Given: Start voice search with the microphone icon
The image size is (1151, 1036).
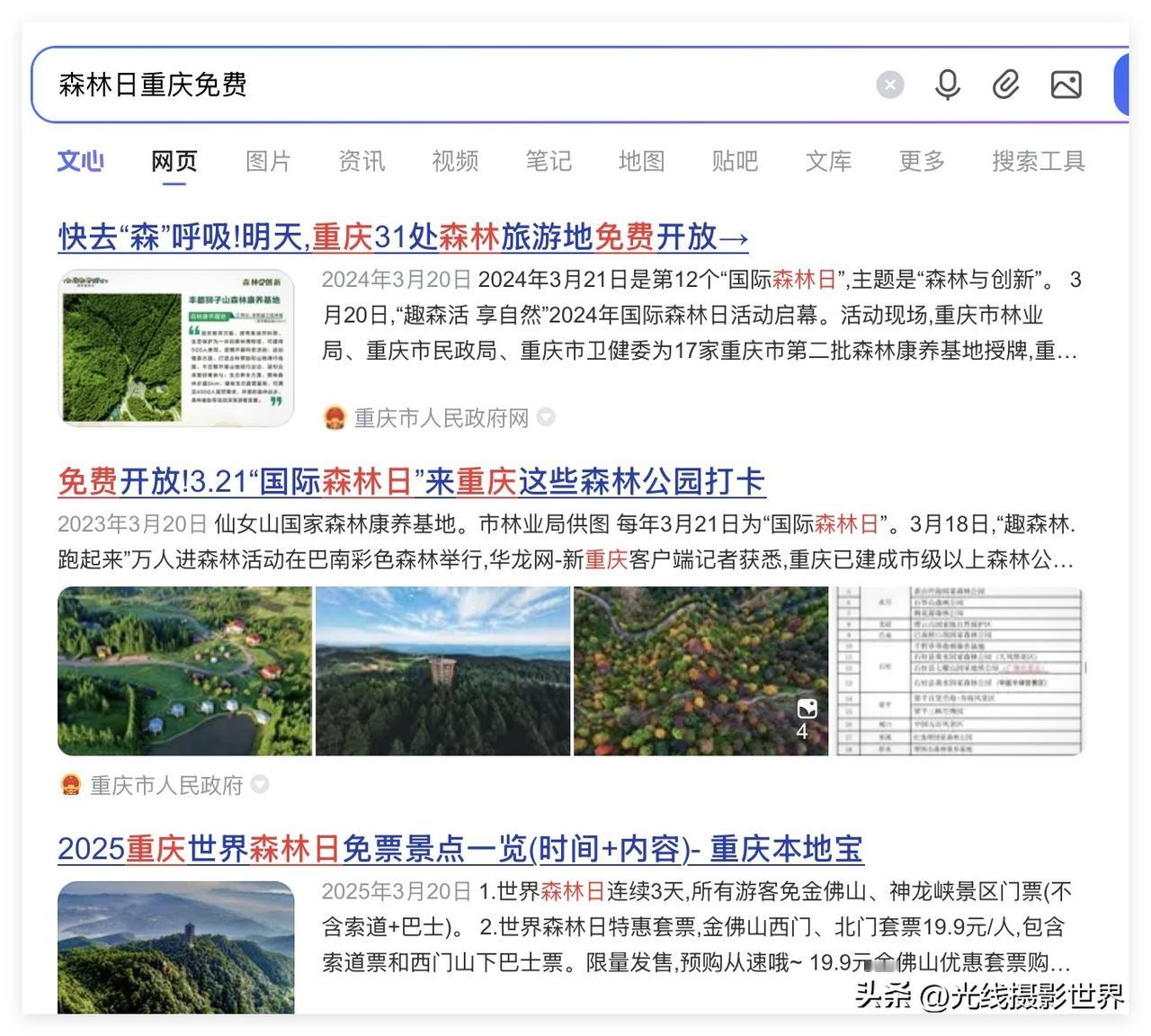Looking at the screenshot, I should [947, 85].
